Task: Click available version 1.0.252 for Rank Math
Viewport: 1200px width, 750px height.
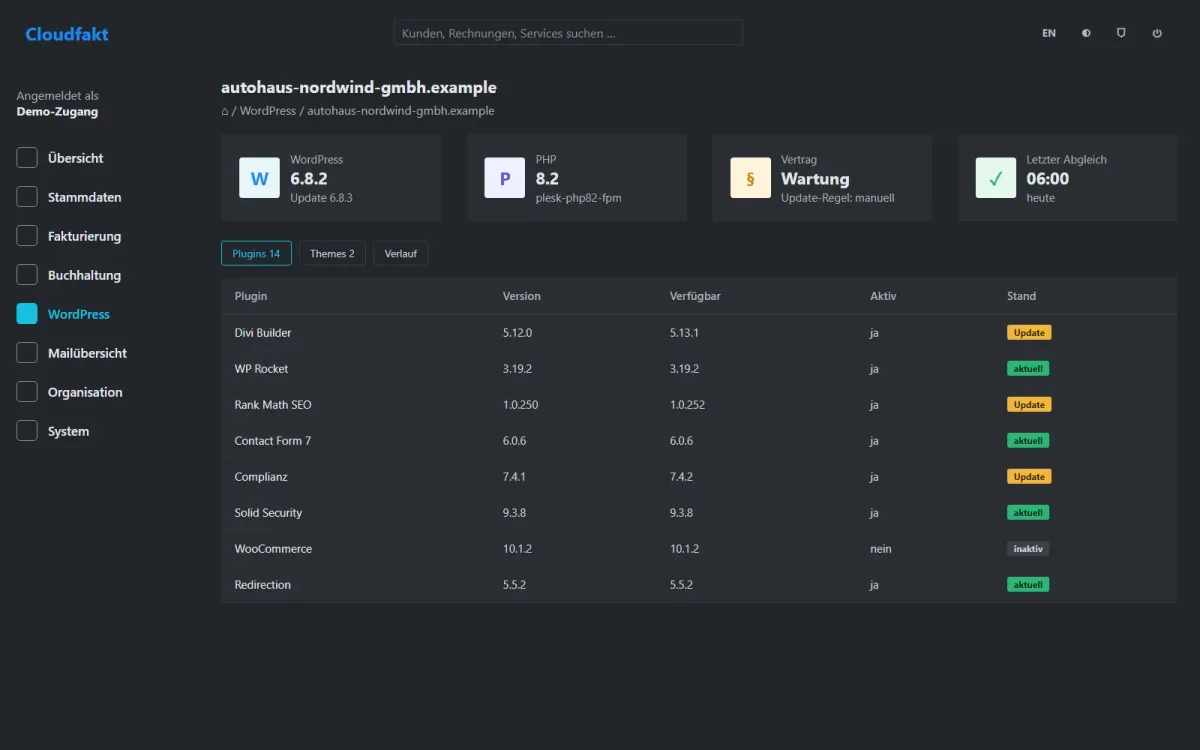Action: click(x=689, y=405)
